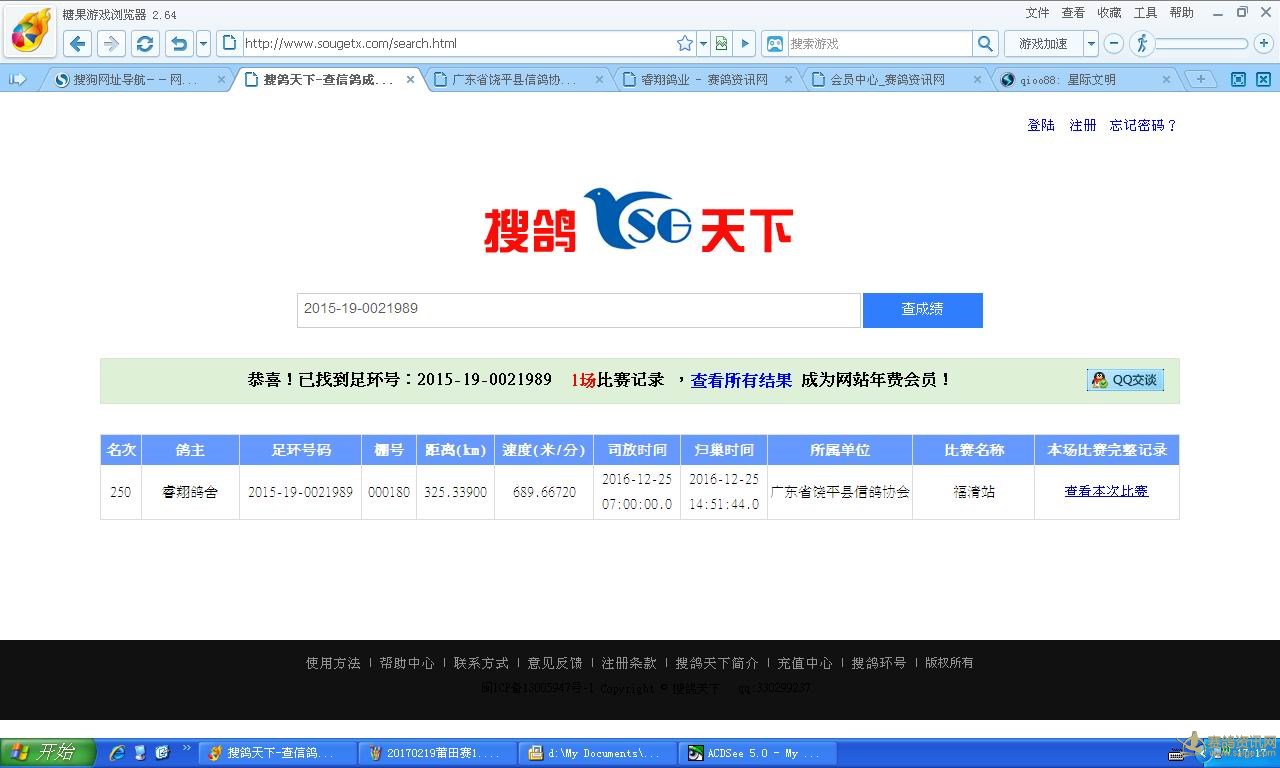Viewport: 1280px width, 768px height.
Task: Click the 使用方法 footer link
Action: 333,663
